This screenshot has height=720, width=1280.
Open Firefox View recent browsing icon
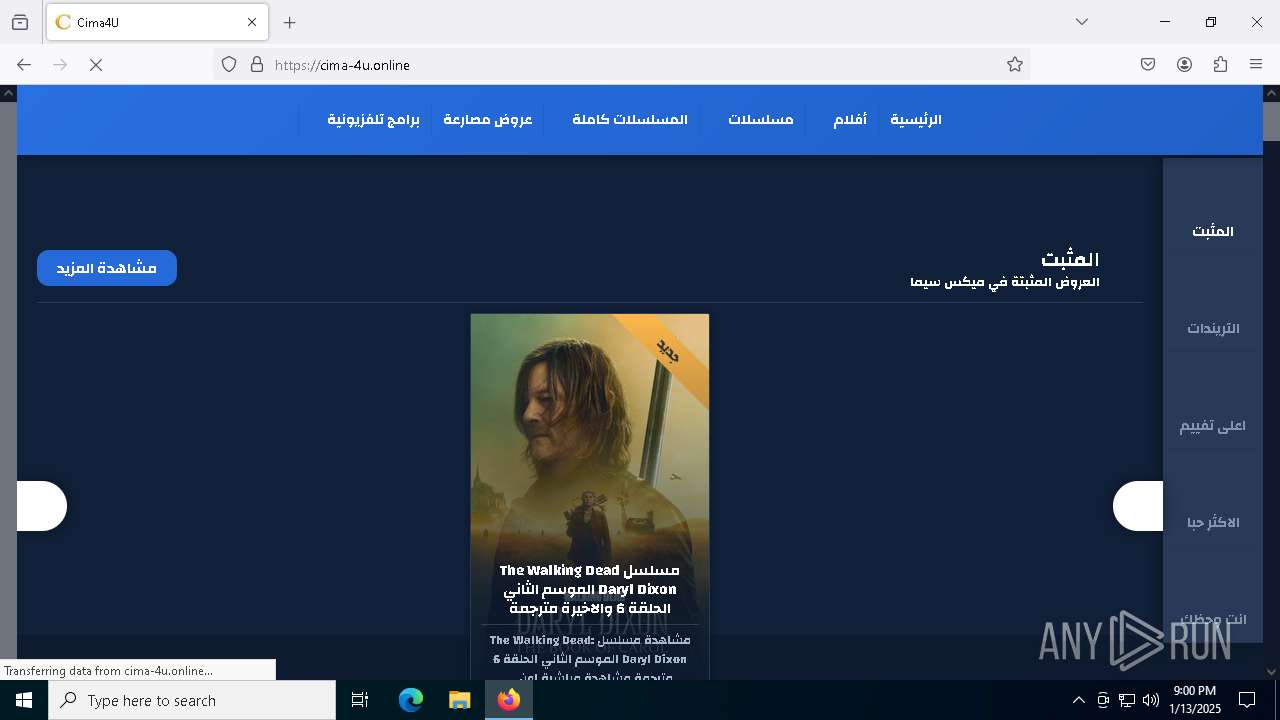(x=20, y=22)
